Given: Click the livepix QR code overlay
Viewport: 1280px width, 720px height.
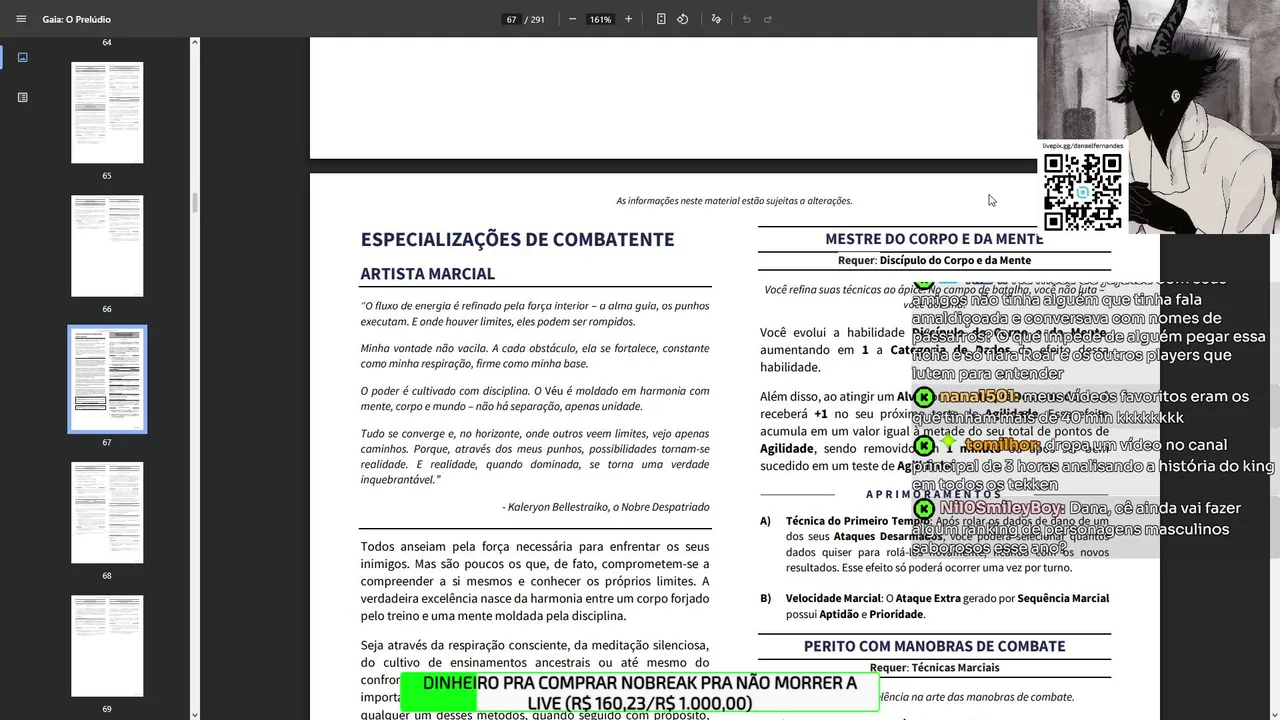Looking at the screenshot, I should (1083, 192).
